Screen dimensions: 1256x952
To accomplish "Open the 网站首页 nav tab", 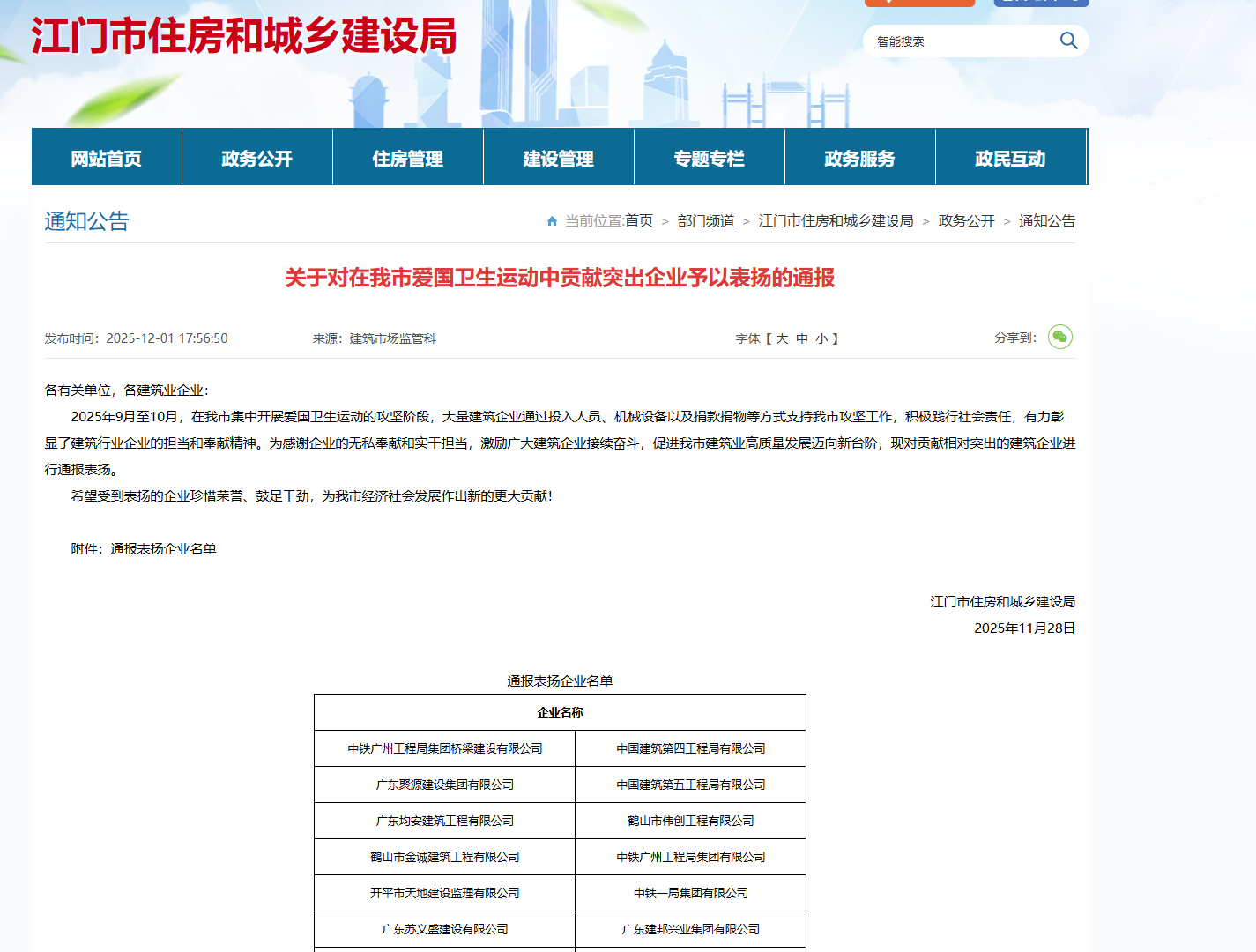I will (x=107, y=159).
